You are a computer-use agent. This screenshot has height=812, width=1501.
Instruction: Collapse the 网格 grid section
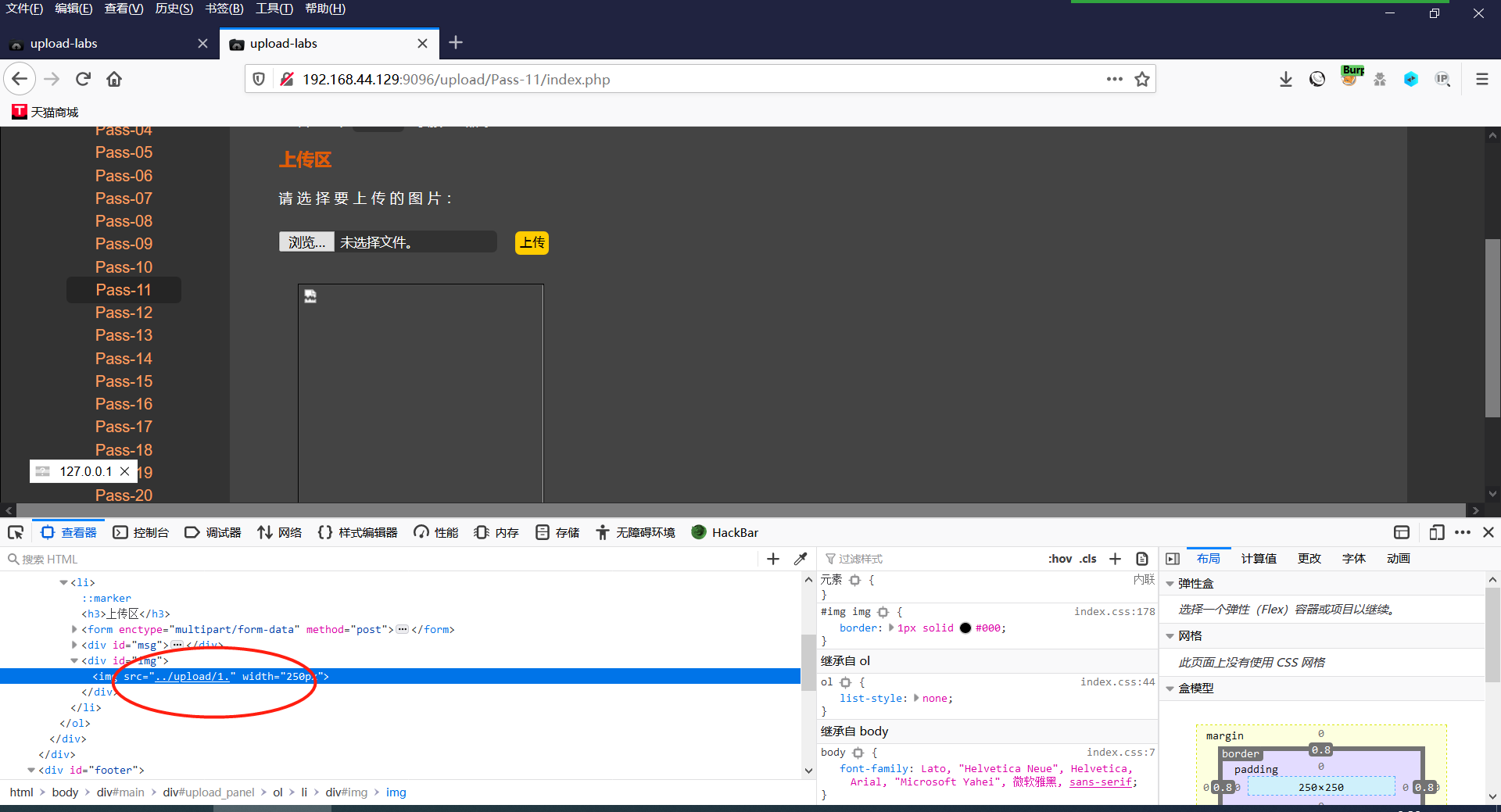[x=1170, y=636]
